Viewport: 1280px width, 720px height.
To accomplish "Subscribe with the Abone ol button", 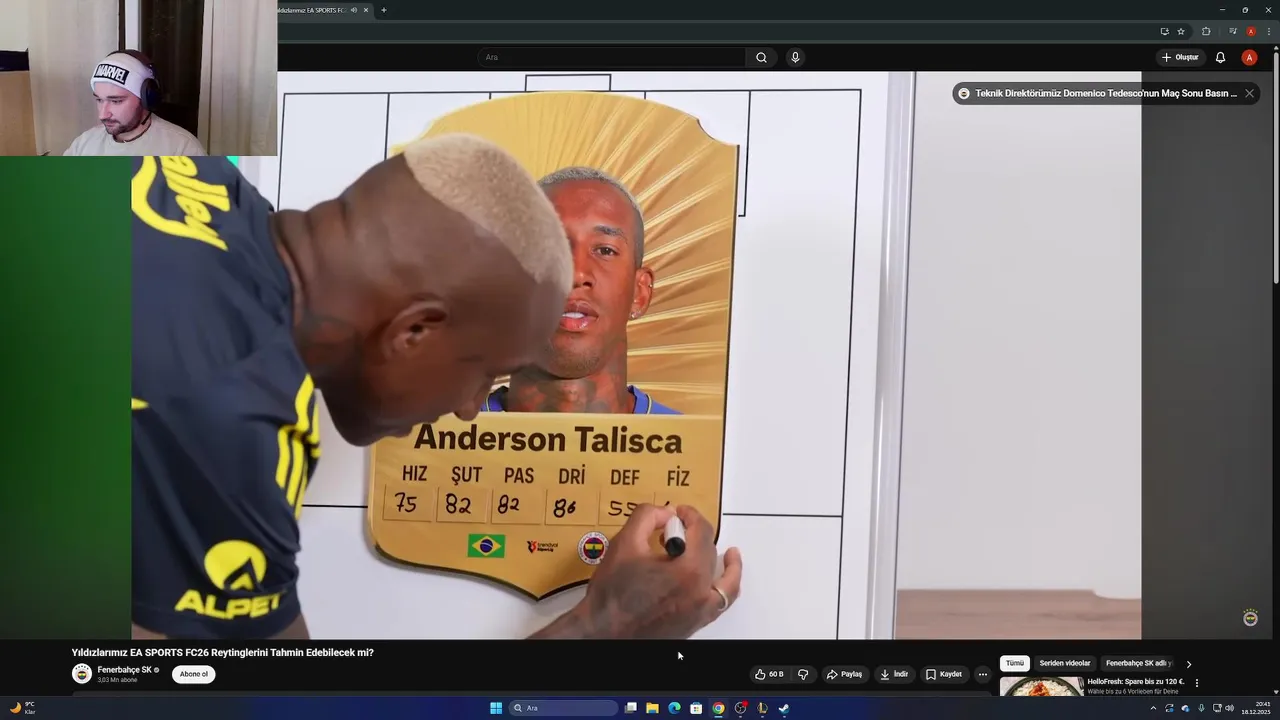I will coord(194,674).
